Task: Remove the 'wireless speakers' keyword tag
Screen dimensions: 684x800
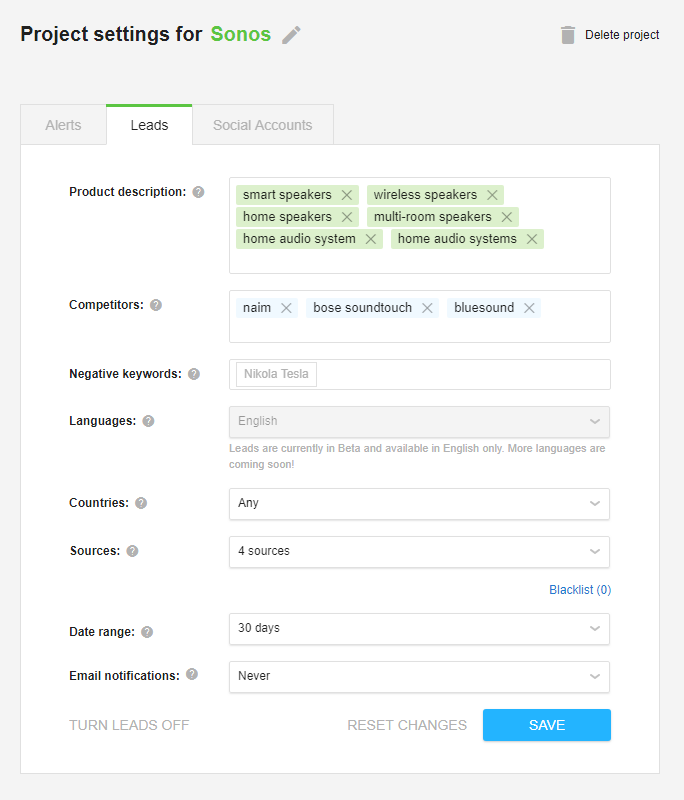Action: pyautogui.click(x=492, y=195)
